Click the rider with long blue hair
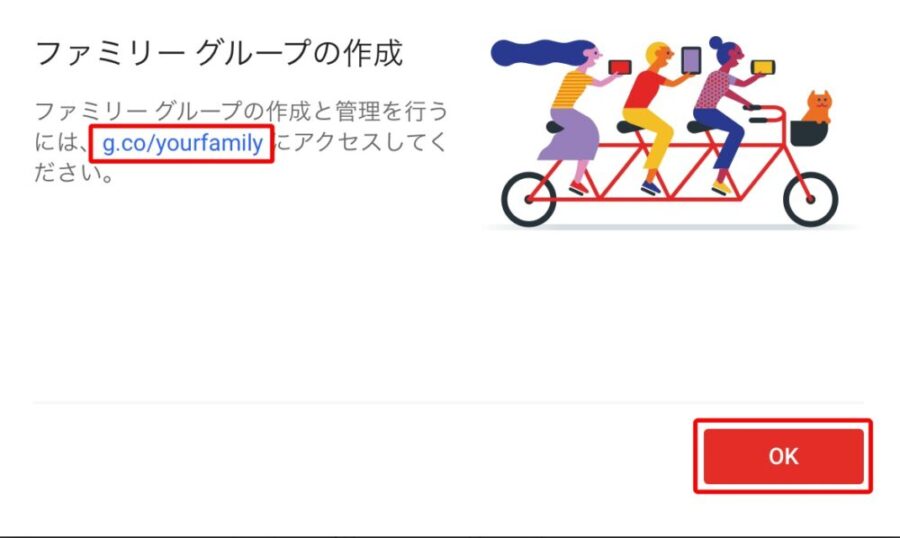The image size is (900, 538). pos(565,109)
